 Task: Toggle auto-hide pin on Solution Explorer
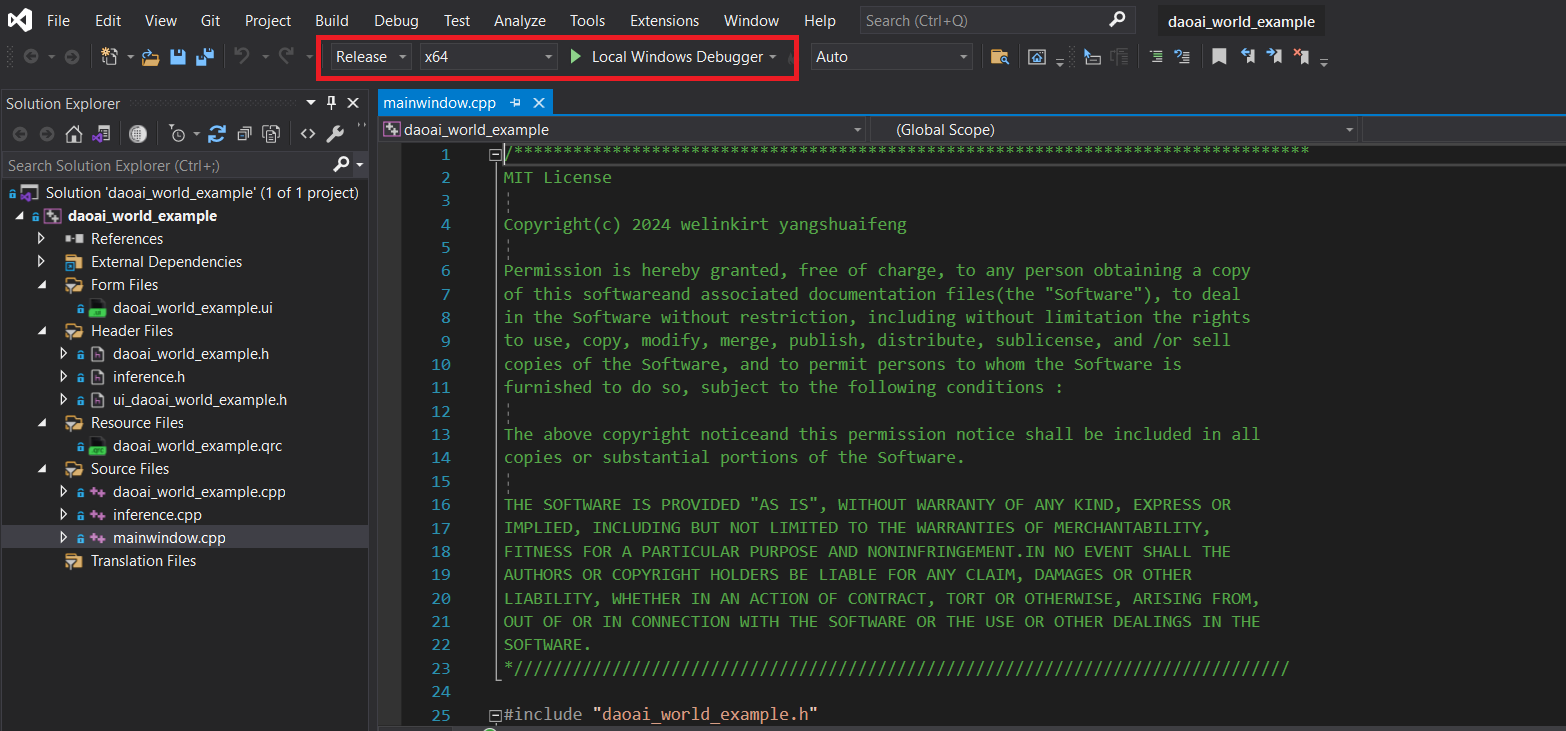(x=332, y=103)
